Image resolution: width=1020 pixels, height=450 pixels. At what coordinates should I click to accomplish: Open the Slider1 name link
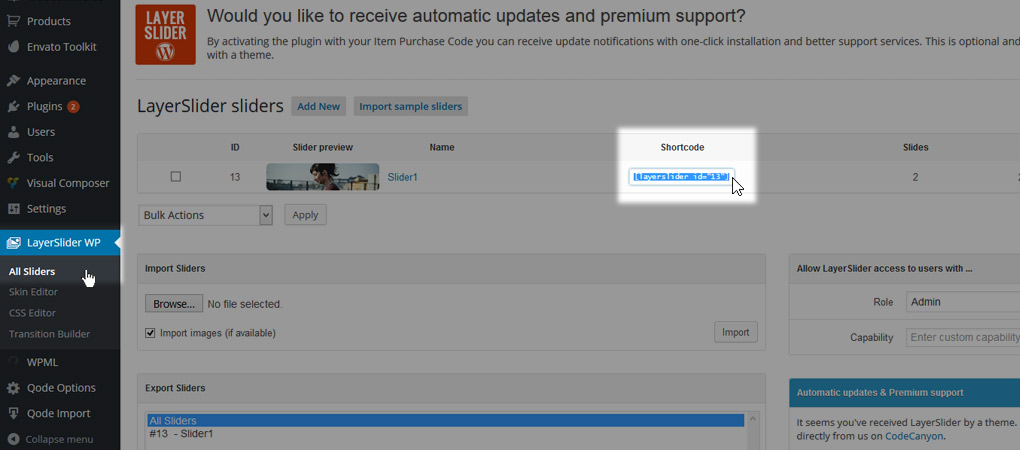(403, 176)
